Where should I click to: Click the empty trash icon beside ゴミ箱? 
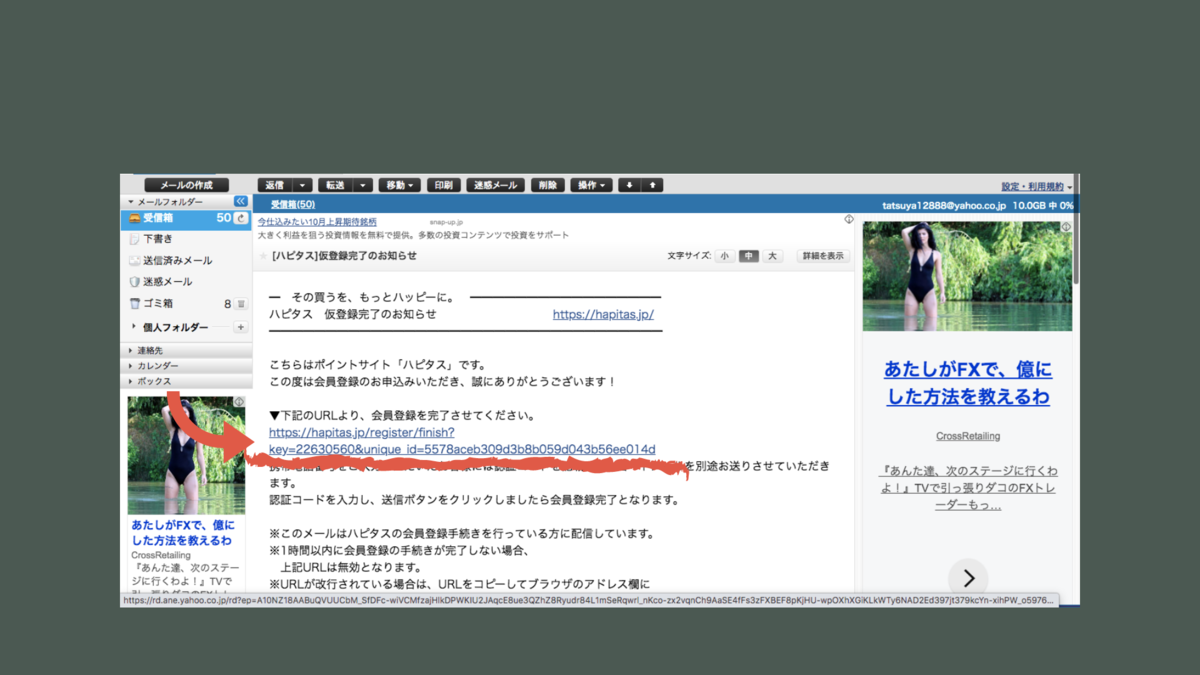241,304
